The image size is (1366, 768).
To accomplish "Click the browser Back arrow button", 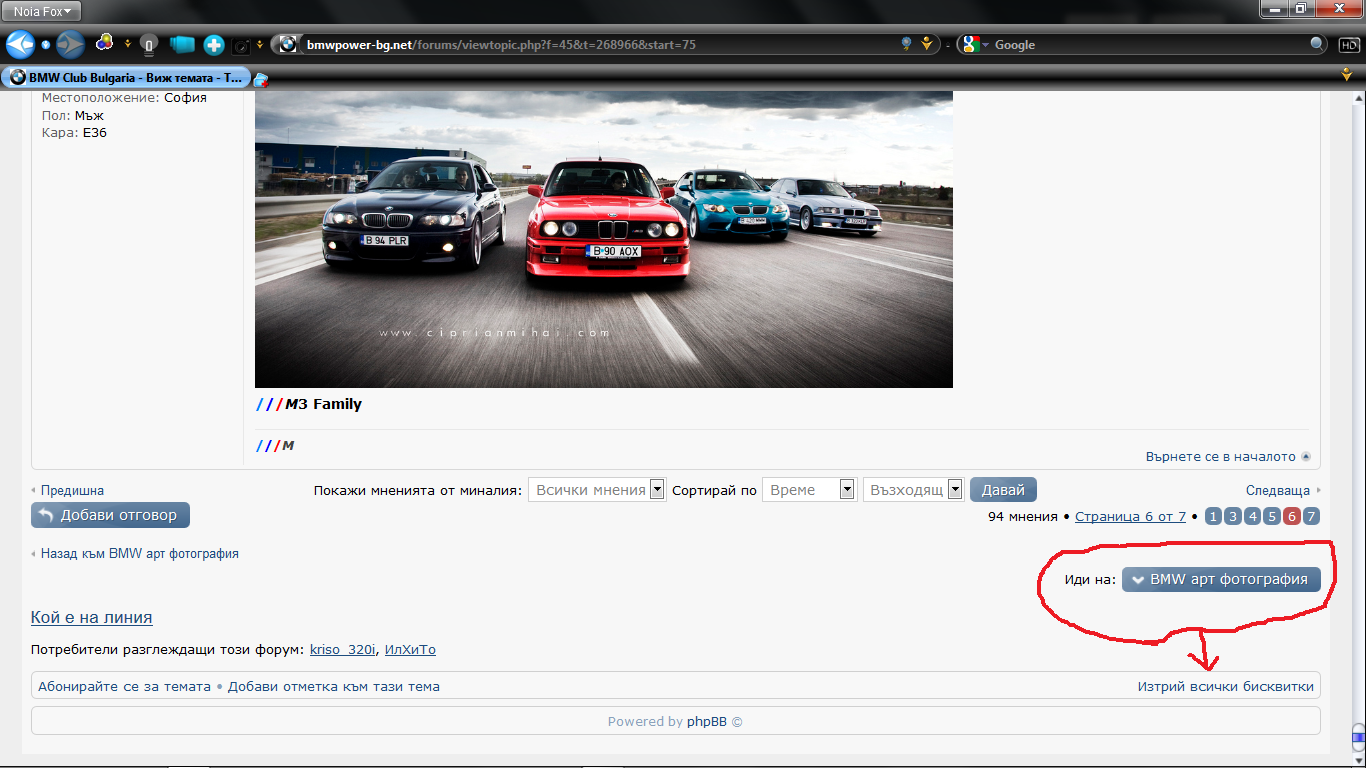I will 20,44.
